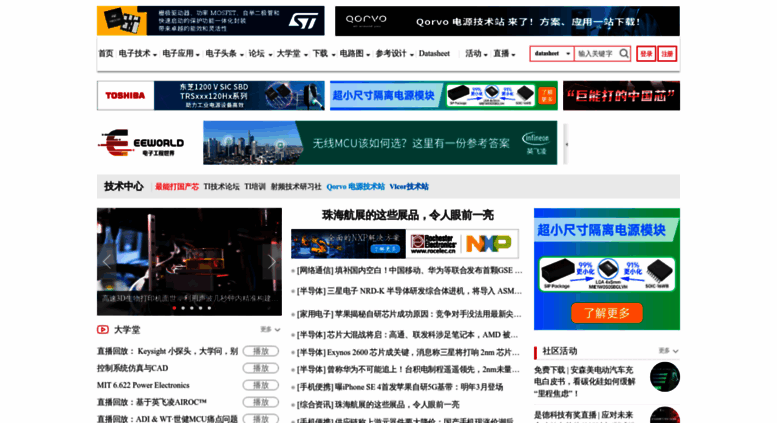Open Vicor技术站 link

pos(409,187)
